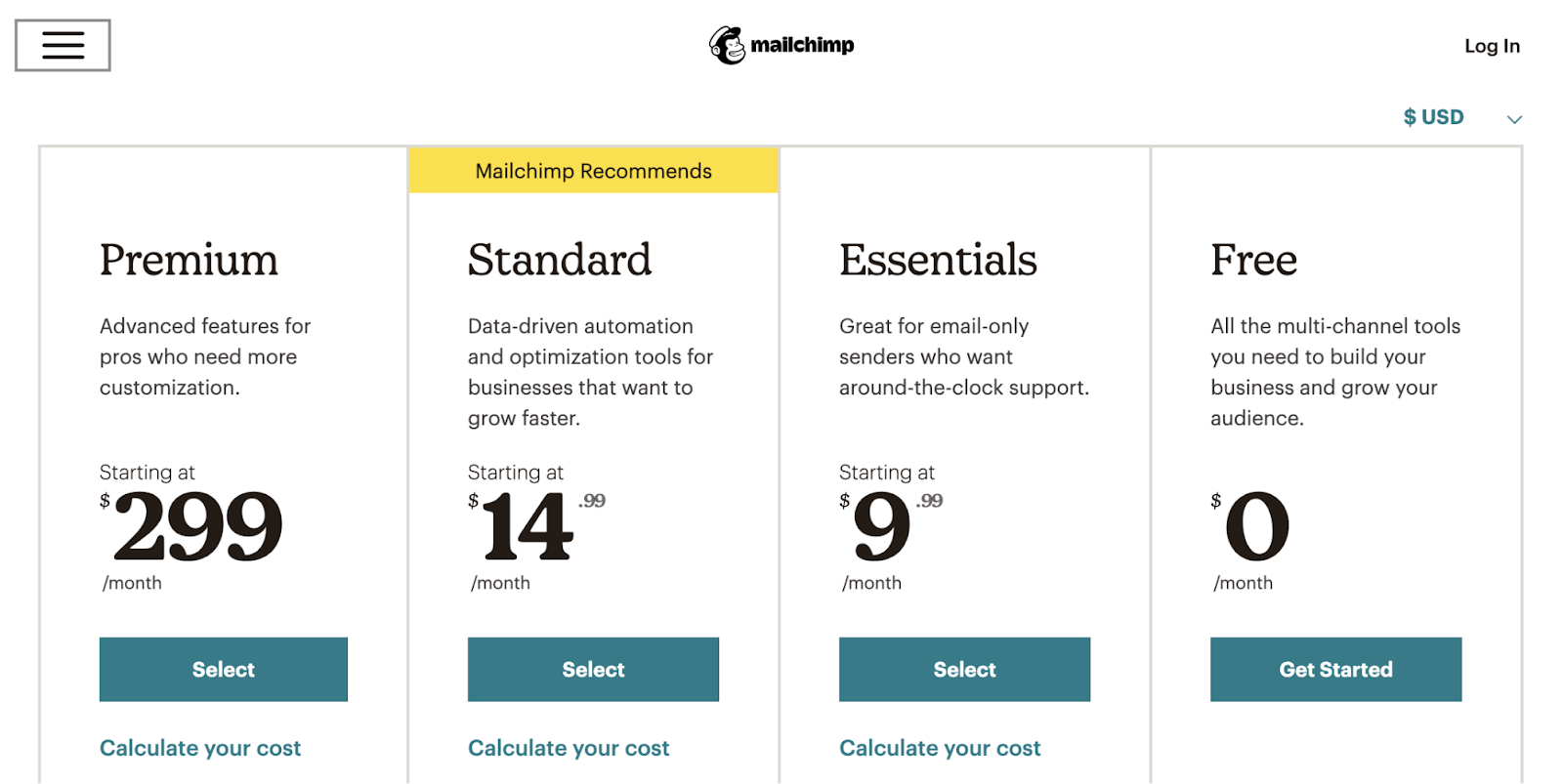Click the Mailchimp monkey logo icon

727,45
